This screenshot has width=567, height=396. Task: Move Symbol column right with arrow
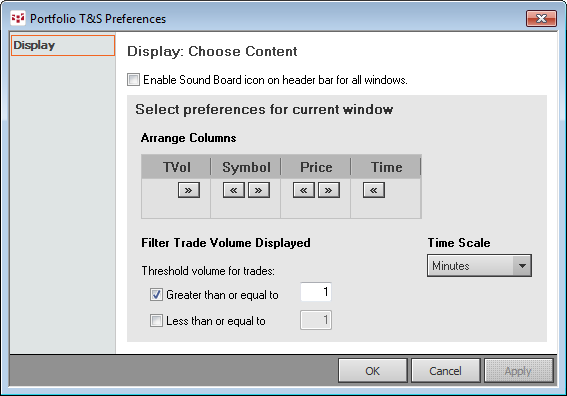click(x=259, y=190)
